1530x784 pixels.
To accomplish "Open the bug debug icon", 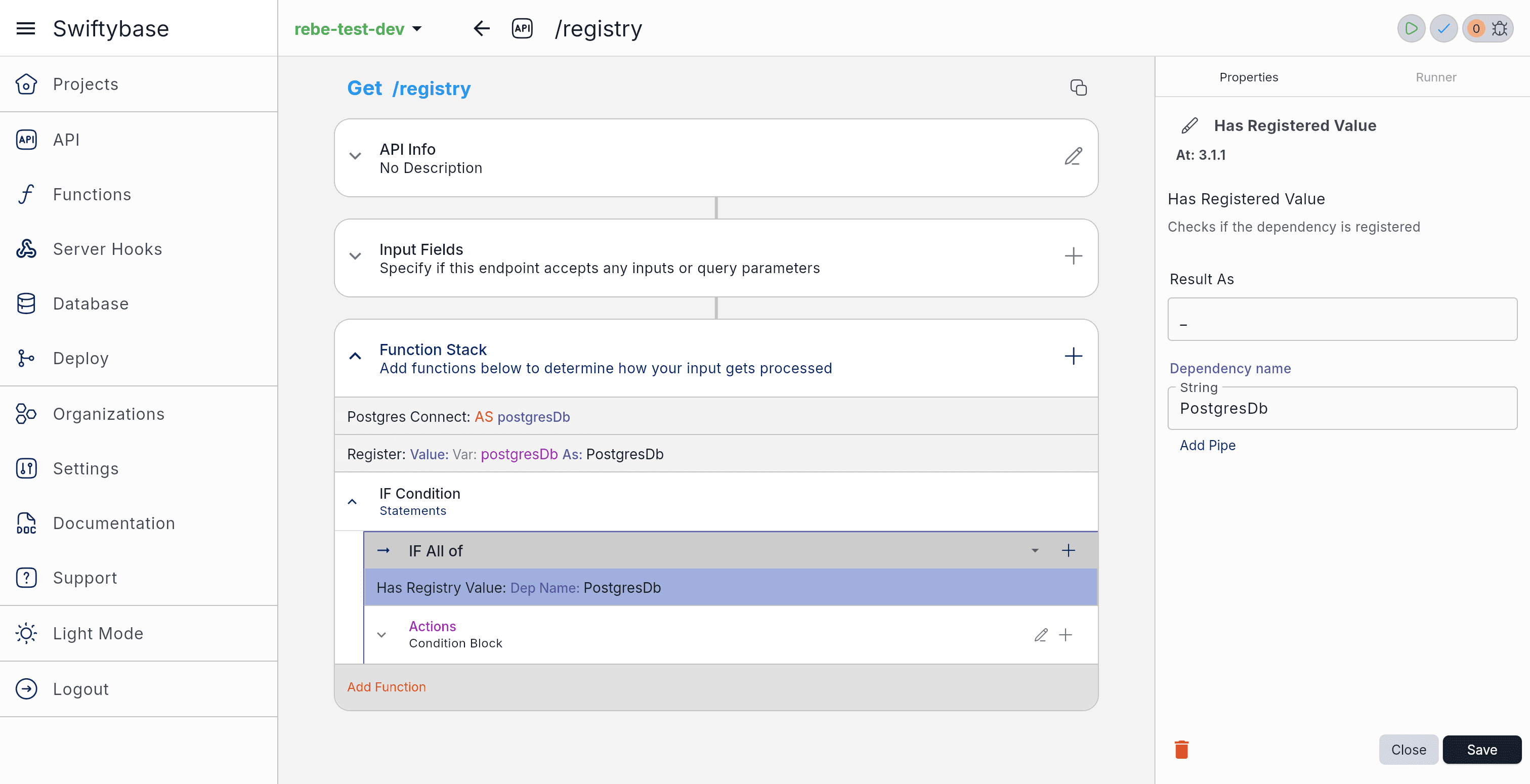I will [1499, 28].
